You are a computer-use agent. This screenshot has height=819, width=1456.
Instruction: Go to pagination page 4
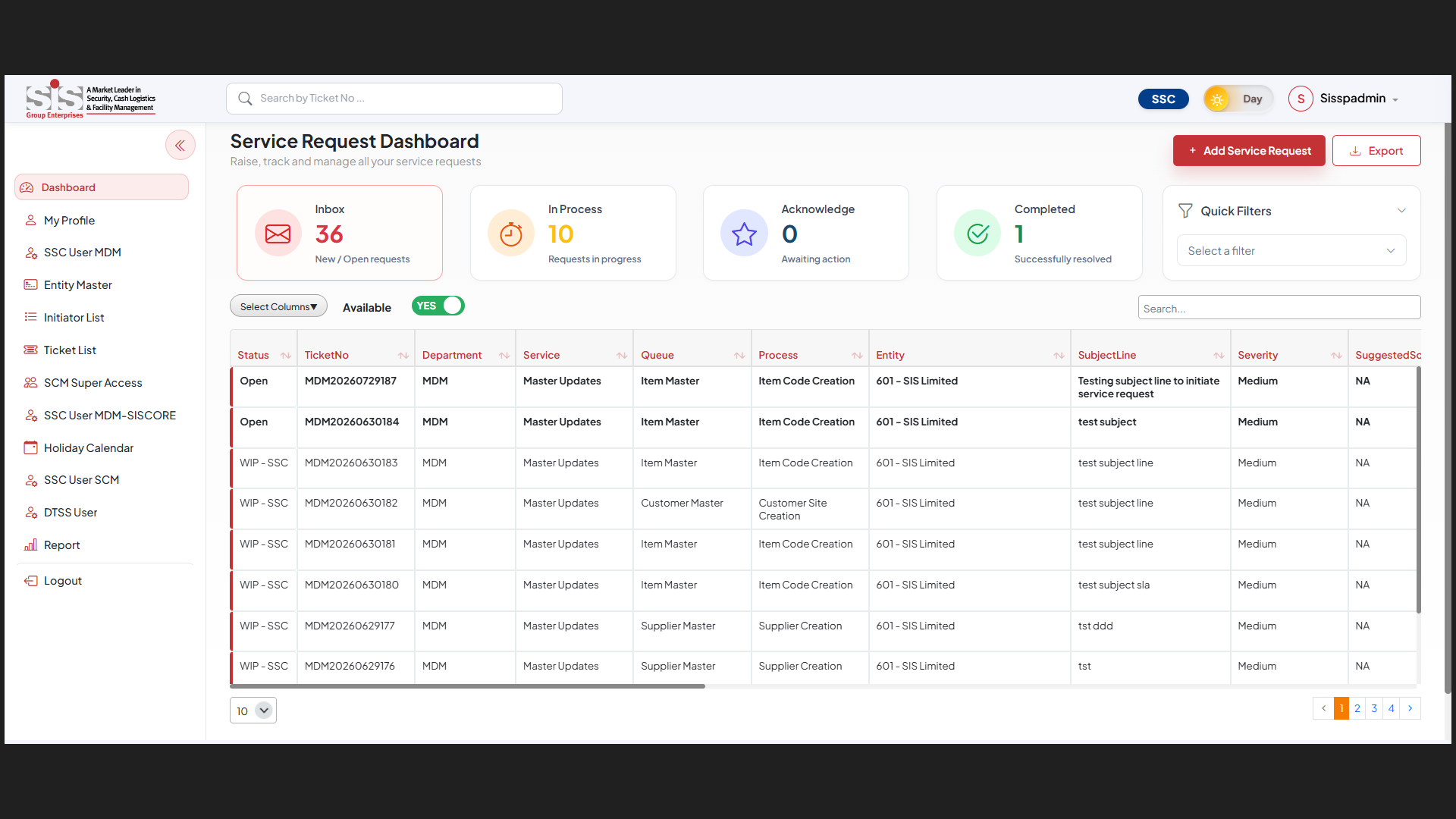click(1392, 708)
